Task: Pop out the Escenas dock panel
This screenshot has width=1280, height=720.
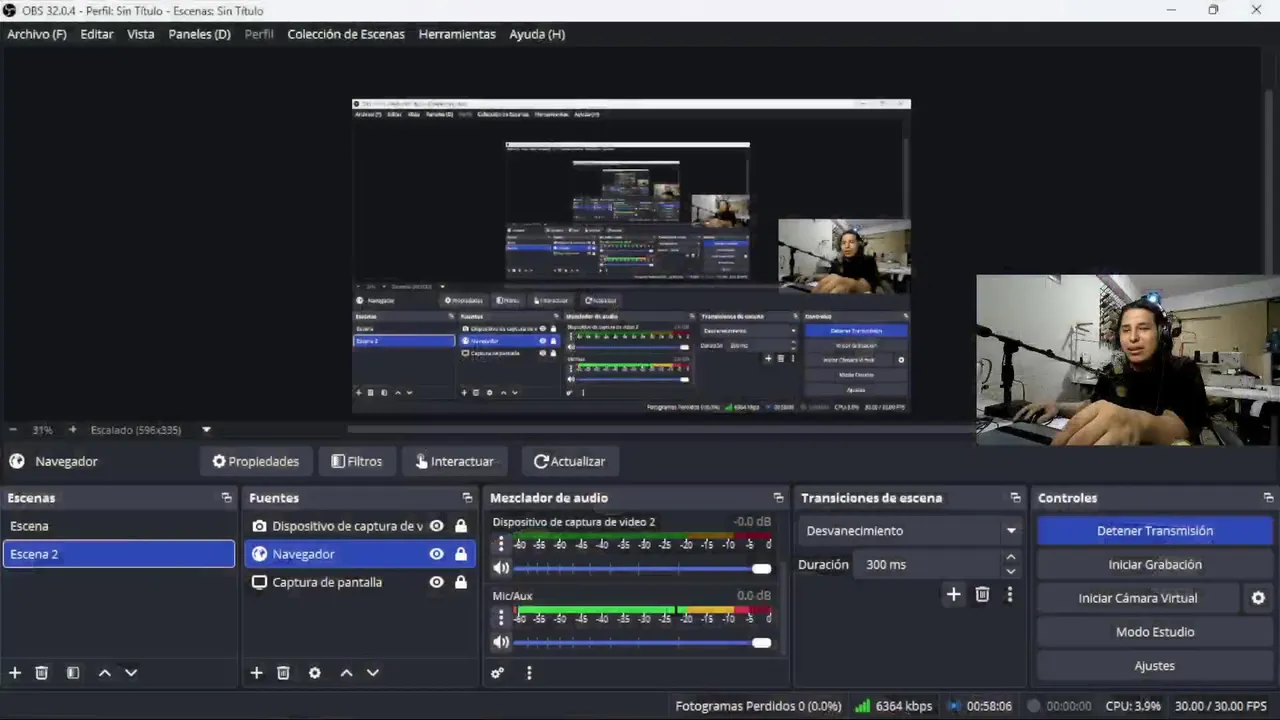Action: click(x=226, y=498)
